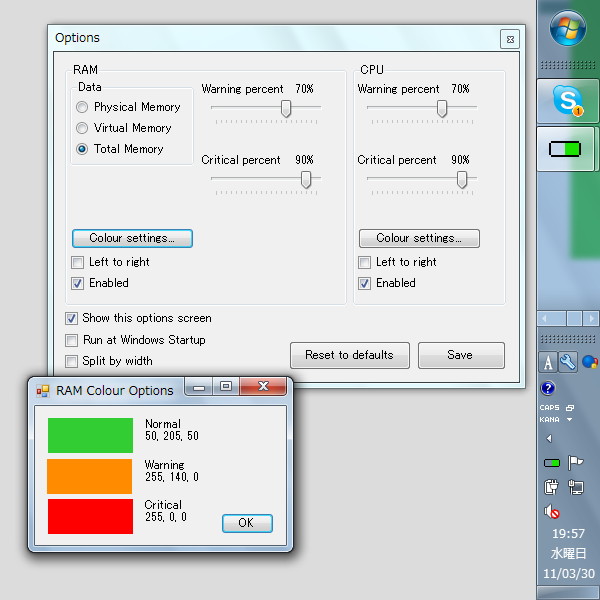600x600 pixels.
Task: Click the CAPS lock indicator
Action: (x=549, y=408)
